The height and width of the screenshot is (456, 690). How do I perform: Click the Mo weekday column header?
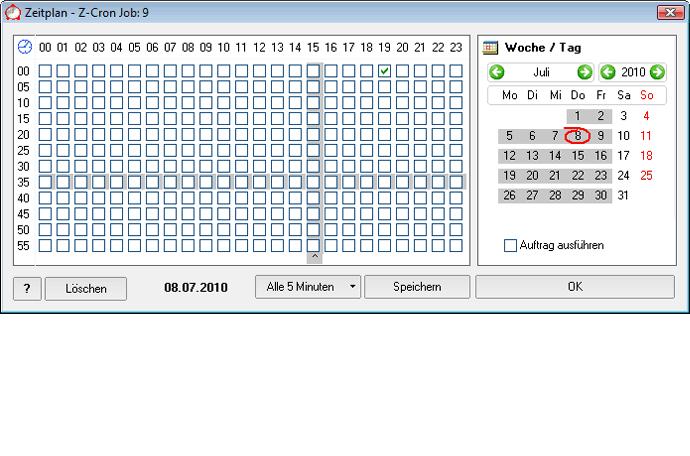pyautogui.click(x=510, y=96)
